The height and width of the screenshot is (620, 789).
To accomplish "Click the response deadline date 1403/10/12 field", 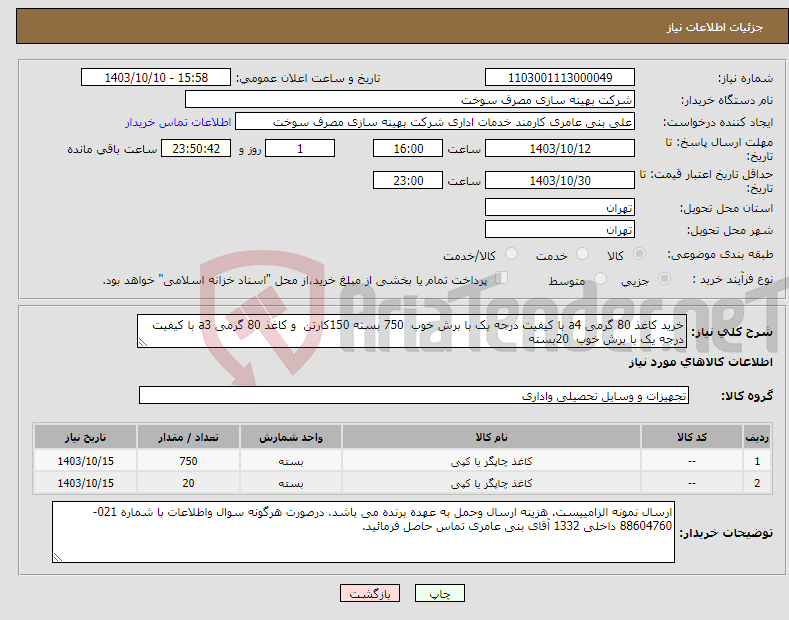I will [x=560, y=148].
